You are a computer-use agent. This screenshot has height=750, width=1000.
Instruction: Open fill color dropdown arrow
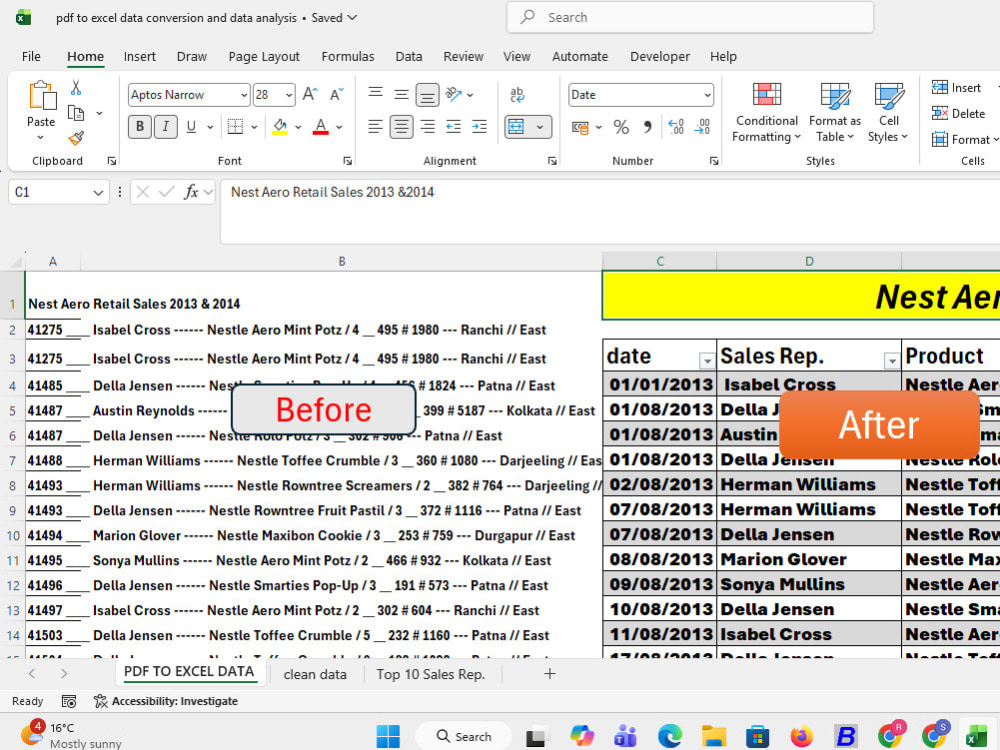(298, 127)
